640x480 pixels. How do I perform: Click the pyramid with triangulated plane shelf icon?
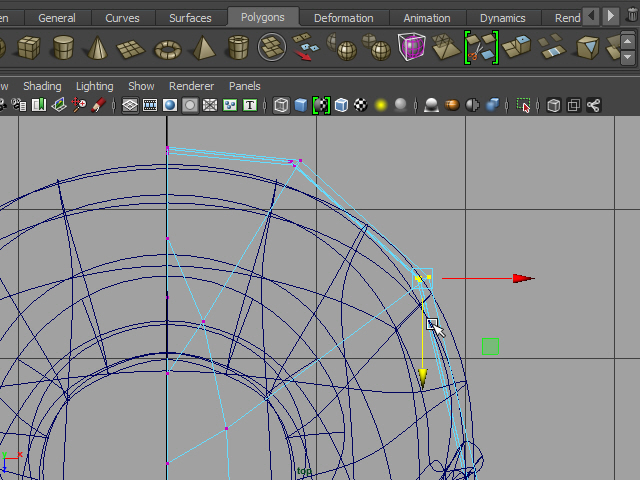coord(446,47)
